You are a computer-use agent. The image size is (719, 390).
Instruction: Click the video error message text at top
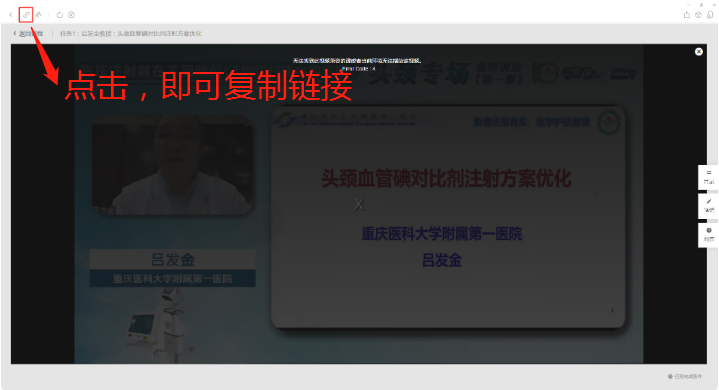(358, 60)
